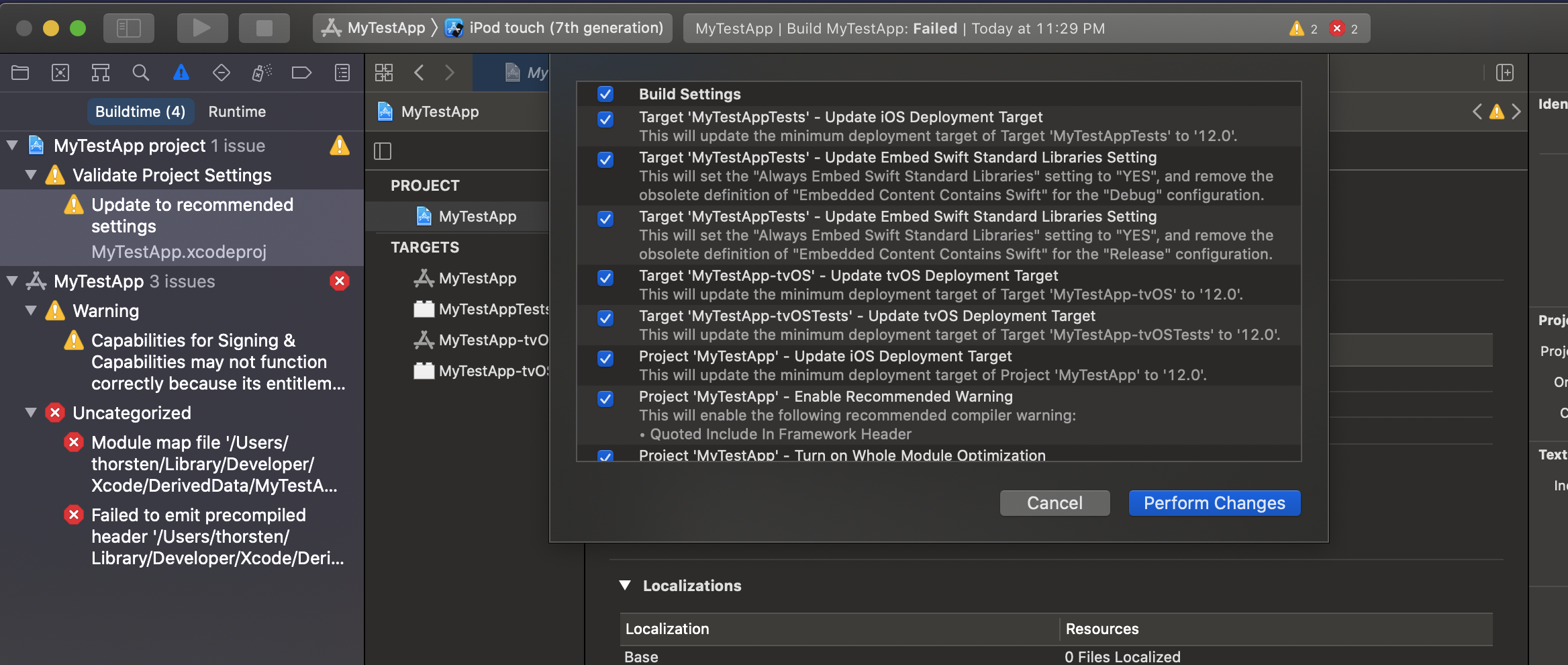Image resolution: width=1568 pixels, height=665 pixels.
Task: Select the Buildtime issues tab
Action: pos(140,112)
